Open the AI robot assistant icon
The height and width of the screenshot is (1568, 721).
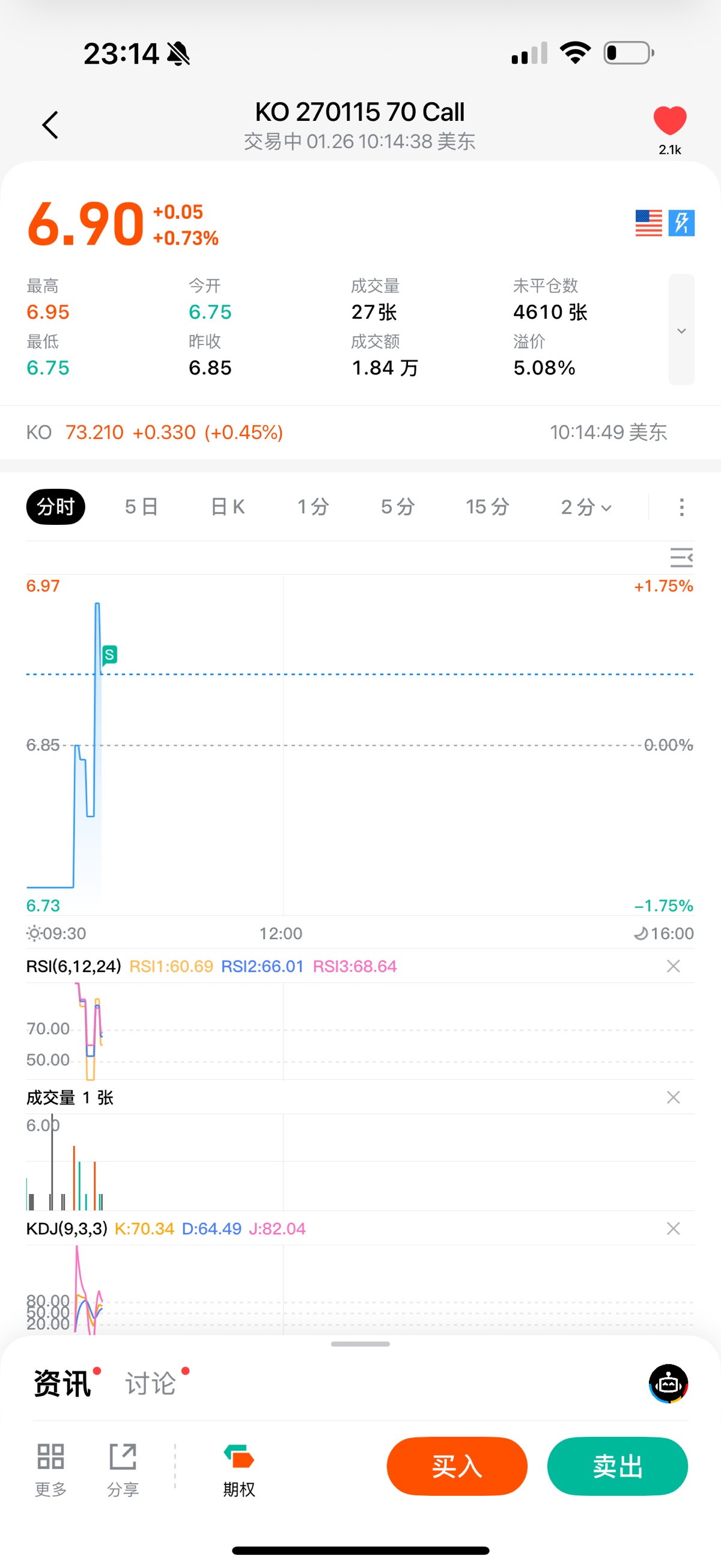pyautogui.click(x=668, y=1383)
